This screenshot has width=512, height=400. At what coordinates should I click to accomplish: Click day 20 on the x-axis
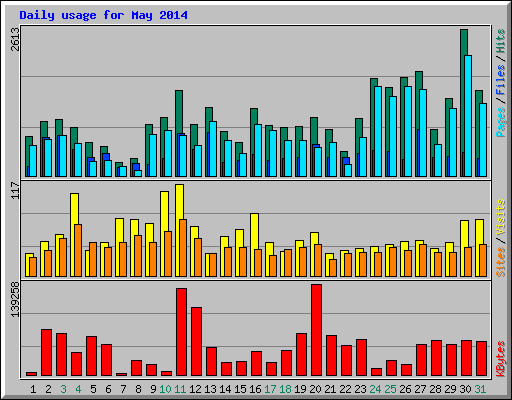point(315,389)
